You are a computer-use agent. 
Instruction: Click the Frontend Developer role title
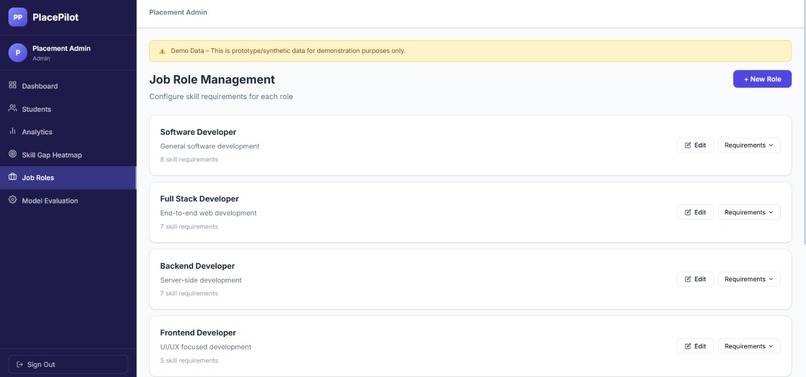pos(198,333)
